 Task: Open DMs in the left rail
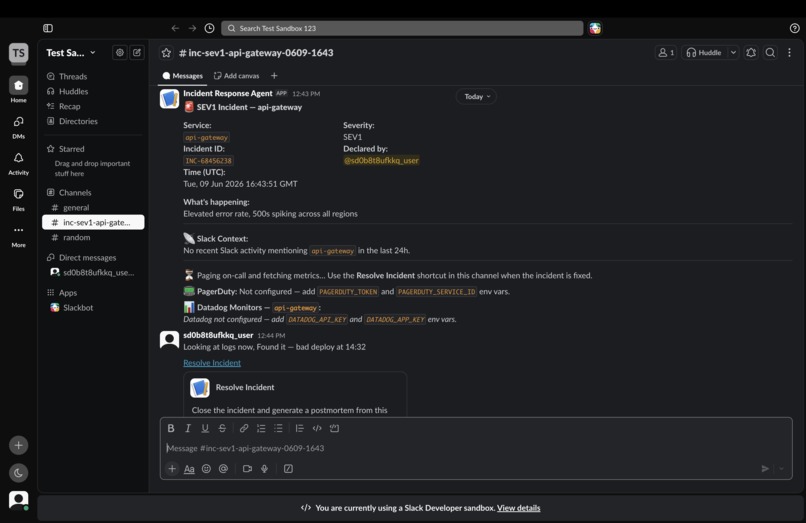pos(19,127)
